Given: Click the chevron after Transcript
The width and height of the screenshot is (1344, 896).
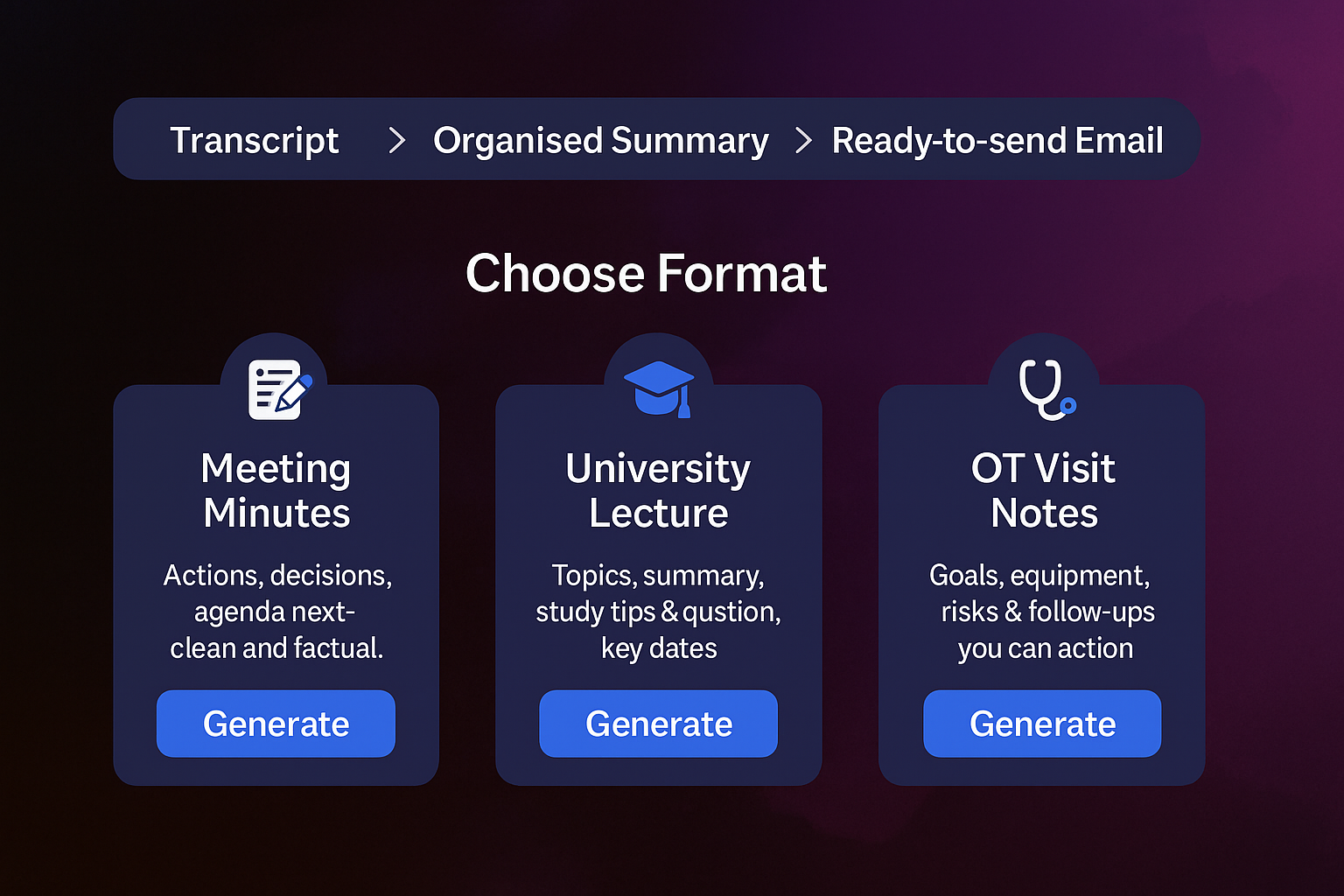Looking at the screenshot, I should point(397,140).
